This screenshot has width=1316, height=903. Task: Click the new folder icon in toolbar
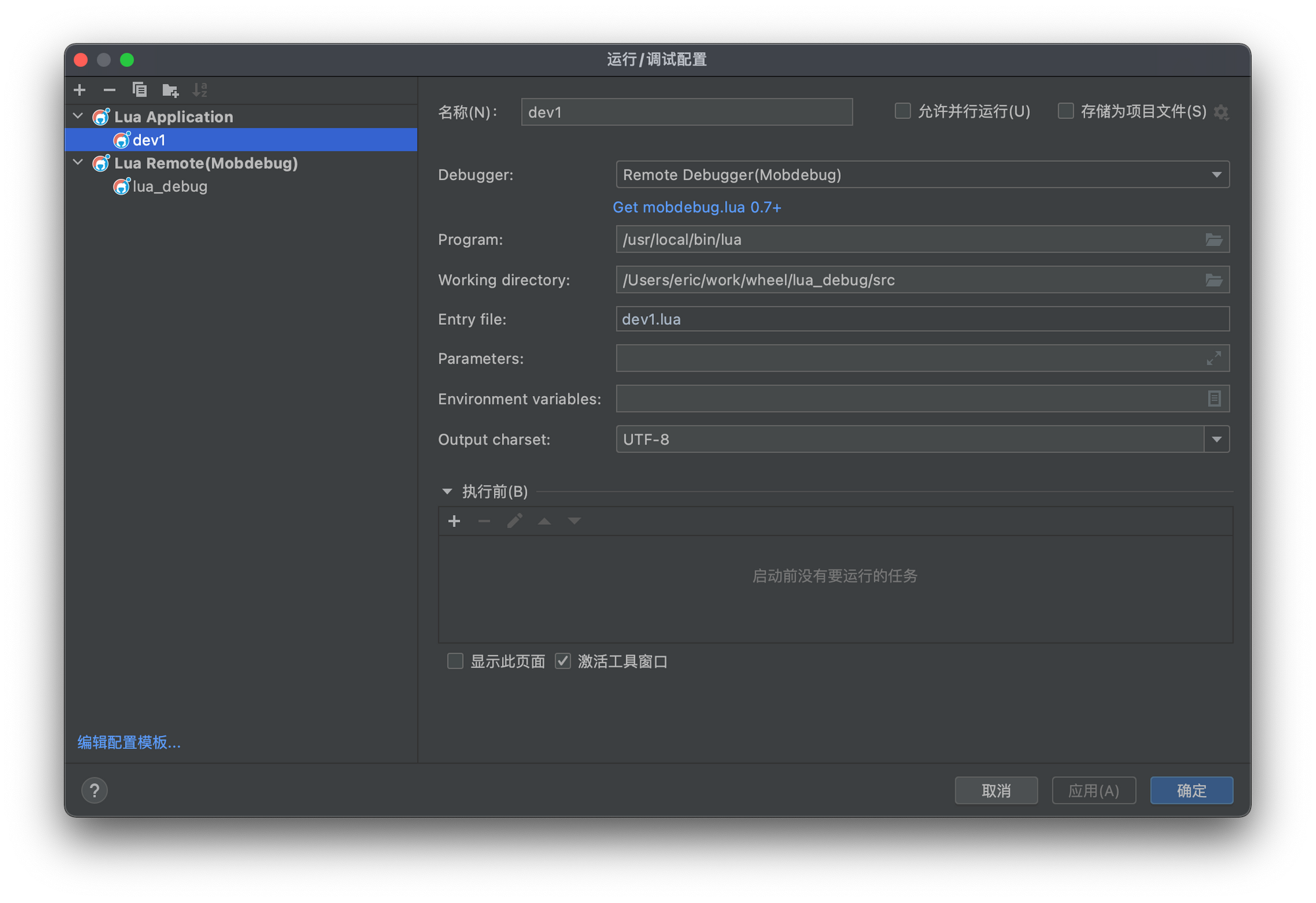click(170, 90)
